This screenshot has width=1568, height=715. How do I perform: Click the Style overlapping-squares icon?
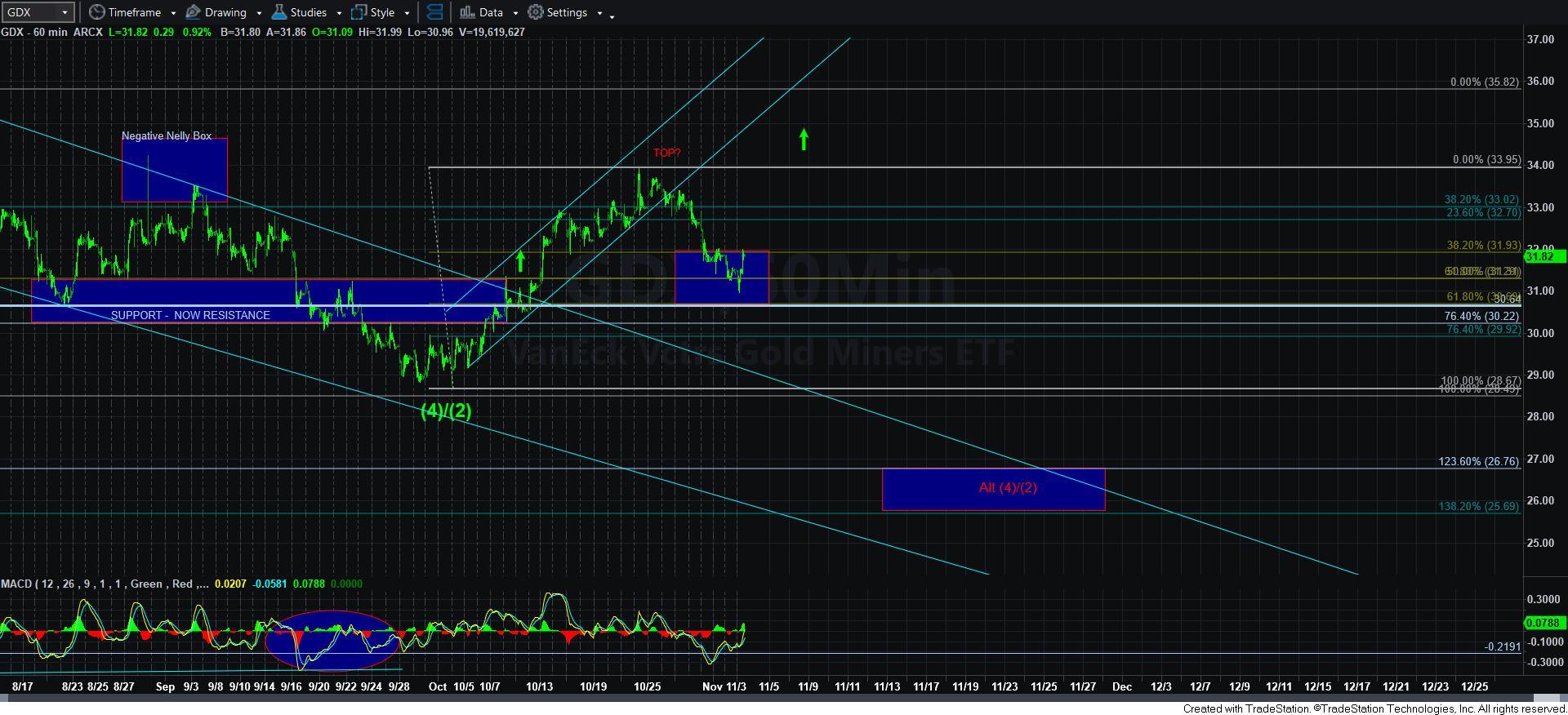358,12
